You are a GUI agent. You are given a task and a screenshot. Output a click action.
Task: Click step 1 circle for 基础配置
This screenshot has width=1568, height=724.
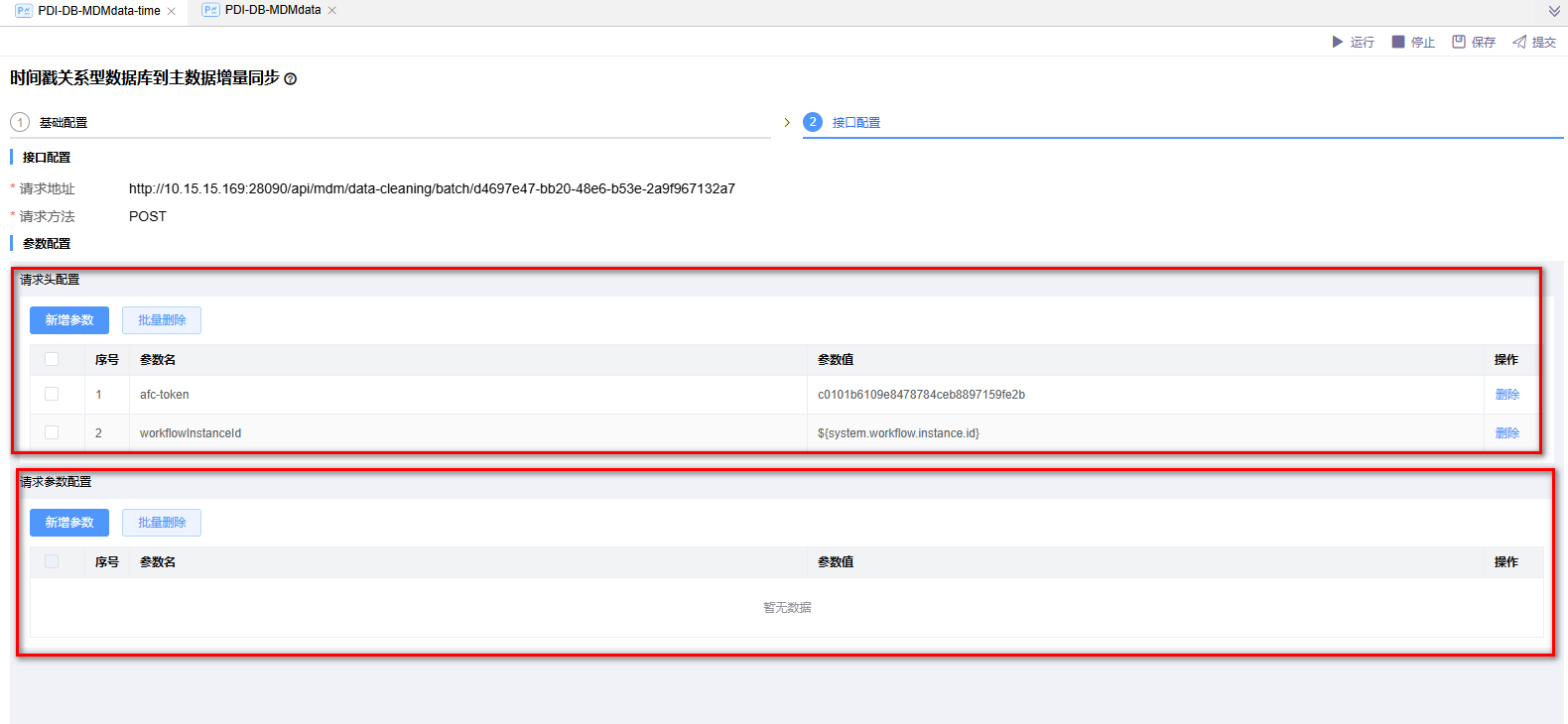pyautogui.click(x=20, y=122)
